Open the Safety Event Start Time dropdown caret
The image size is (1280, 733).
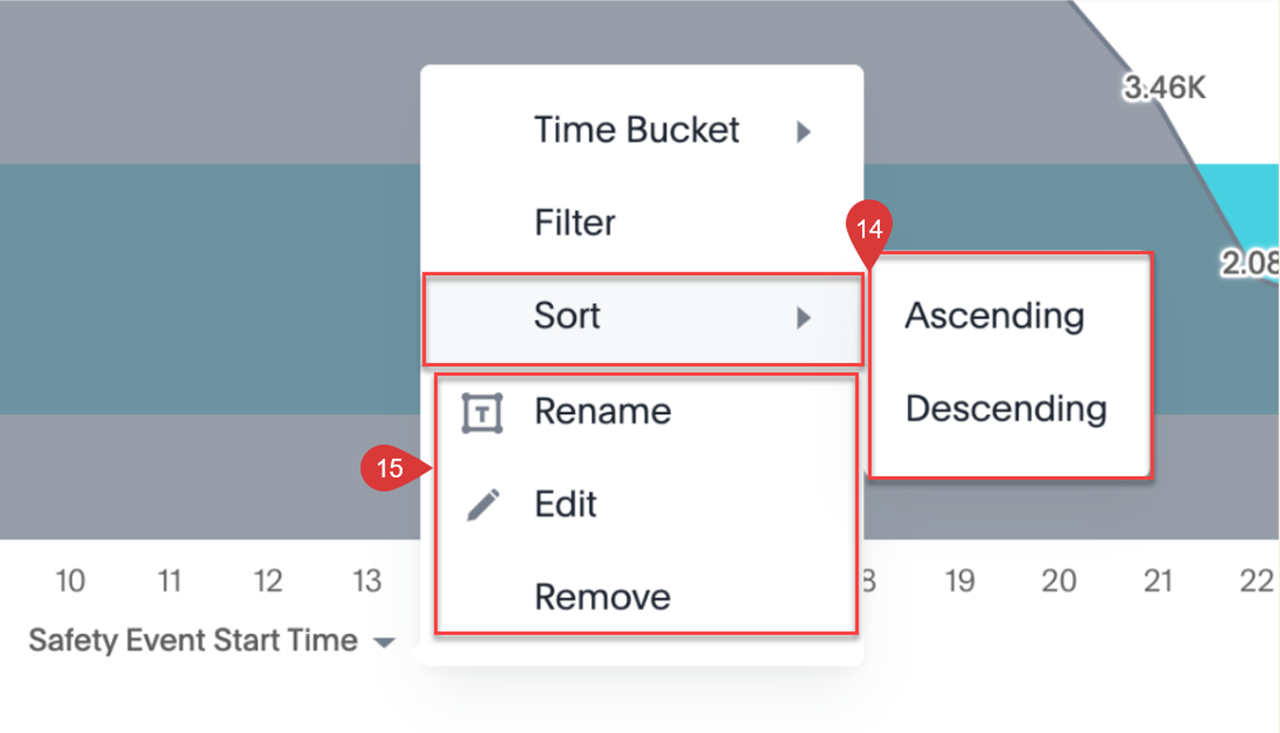(384, 643)
